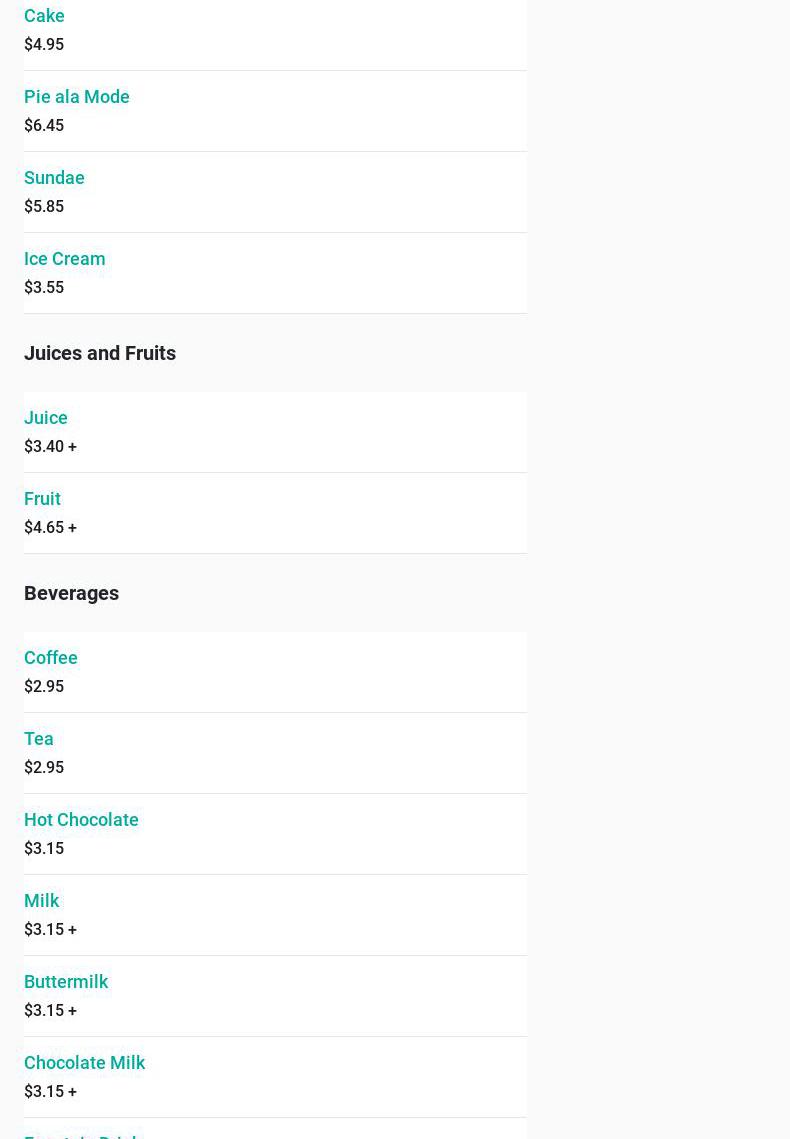This screenshot has width=790, height=1139.
Task: Click the $4.95 Cake price
Action: point(44,45)
